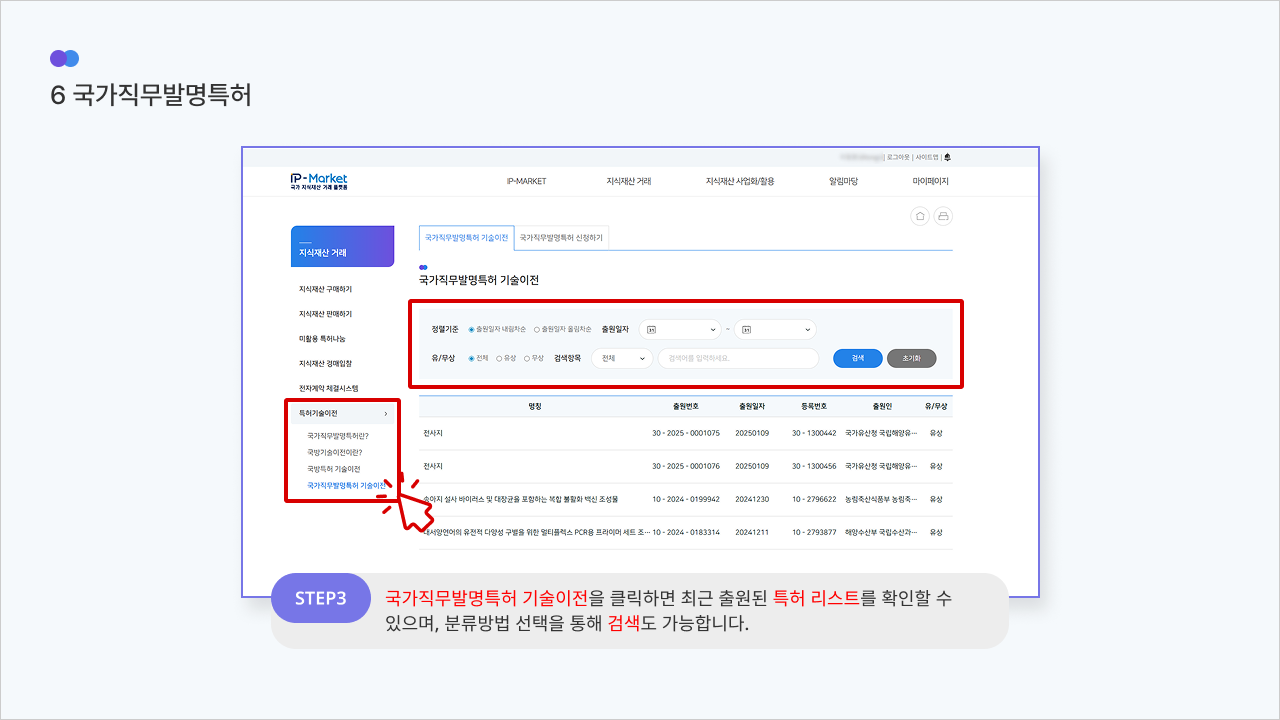
Task: Click the home icon button
Action: tap(920, 216)
